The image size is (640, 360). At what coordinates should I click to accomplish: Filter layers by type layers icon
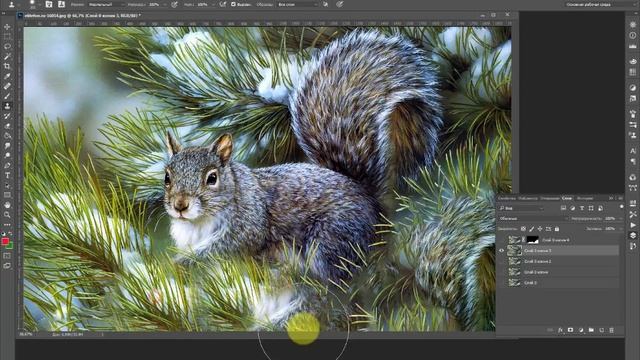(582, 208)
